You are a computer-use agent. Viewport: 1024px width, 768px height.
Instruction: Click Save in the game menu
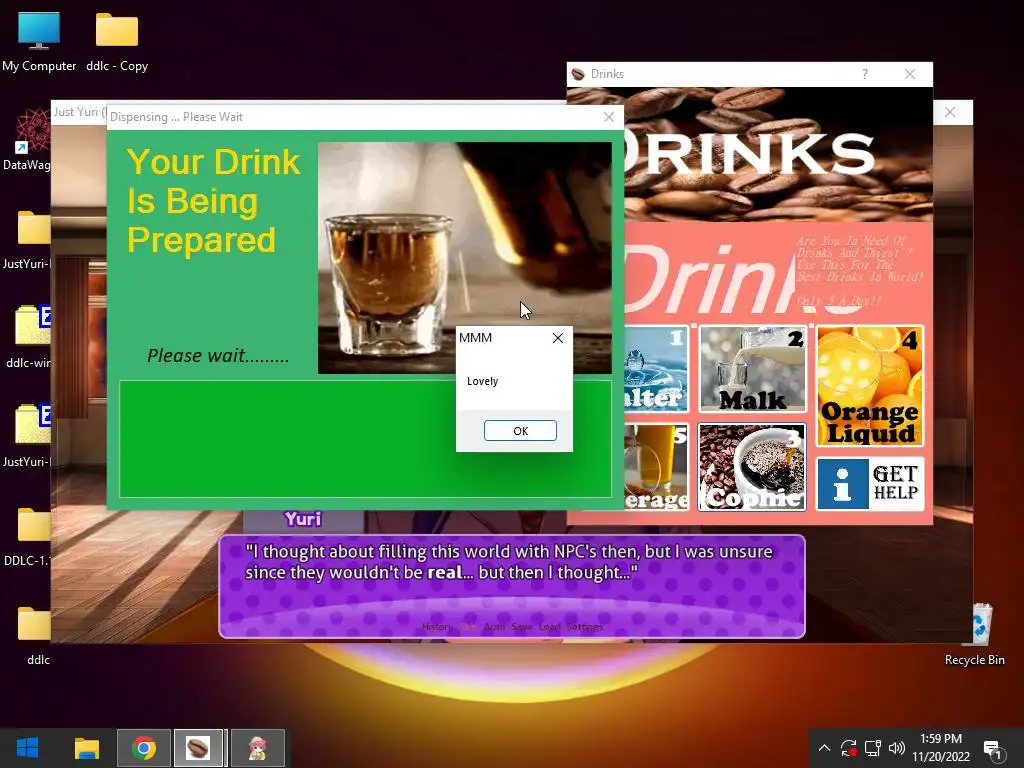[x=522, y=627]
